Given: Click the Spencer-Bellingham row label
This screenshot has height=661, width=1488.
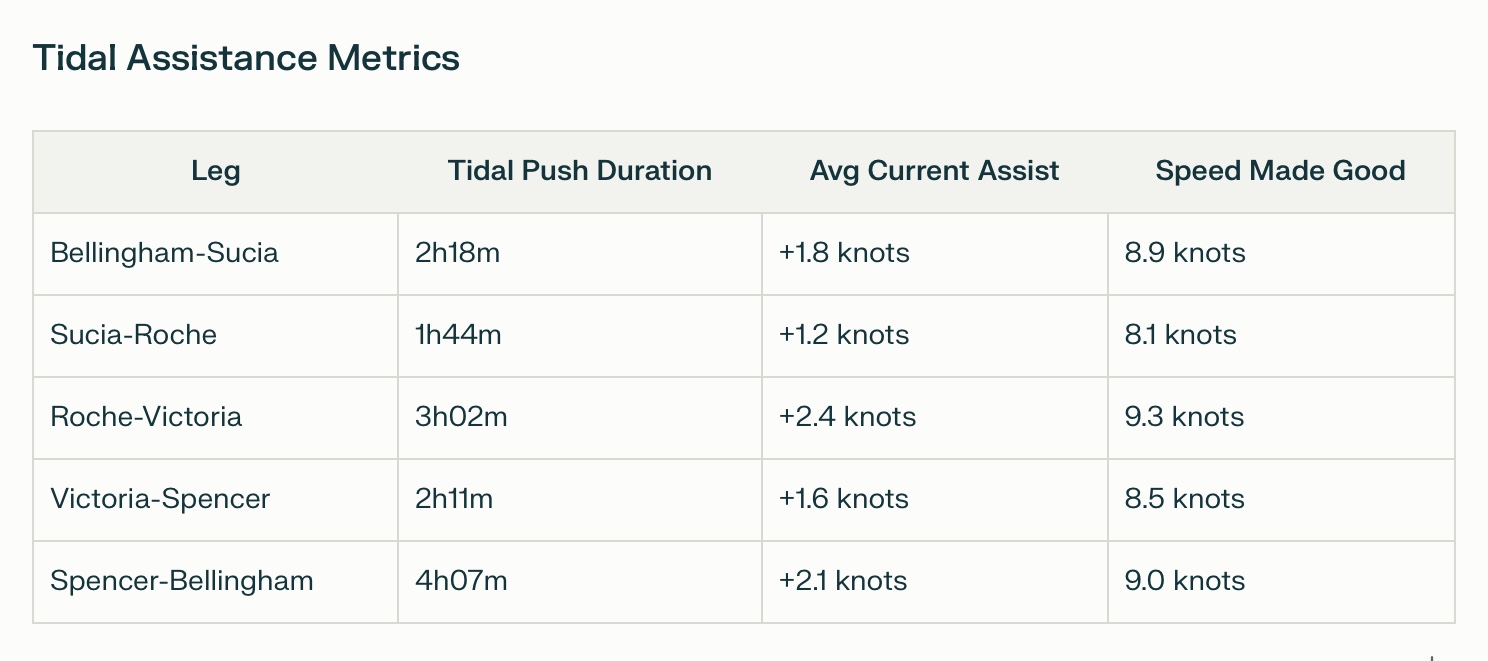Looking at the screenshot, I should pos(182,581).
